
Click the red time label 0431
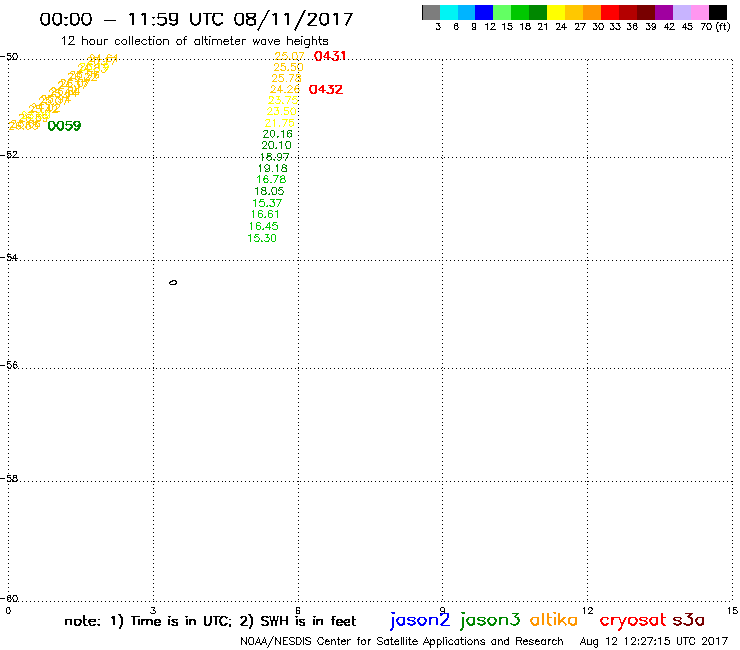tap(330, 56)
